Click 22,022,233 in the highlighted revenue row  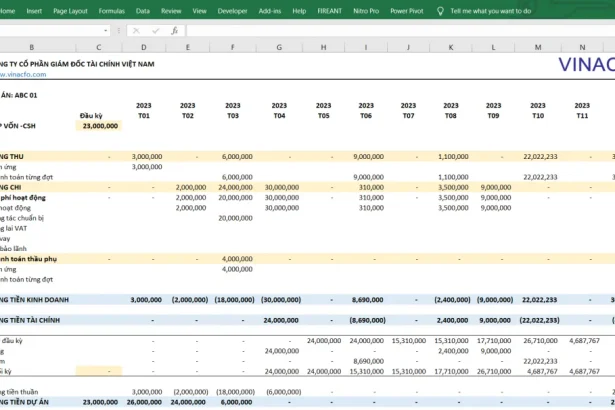click(x=540, y=157)
